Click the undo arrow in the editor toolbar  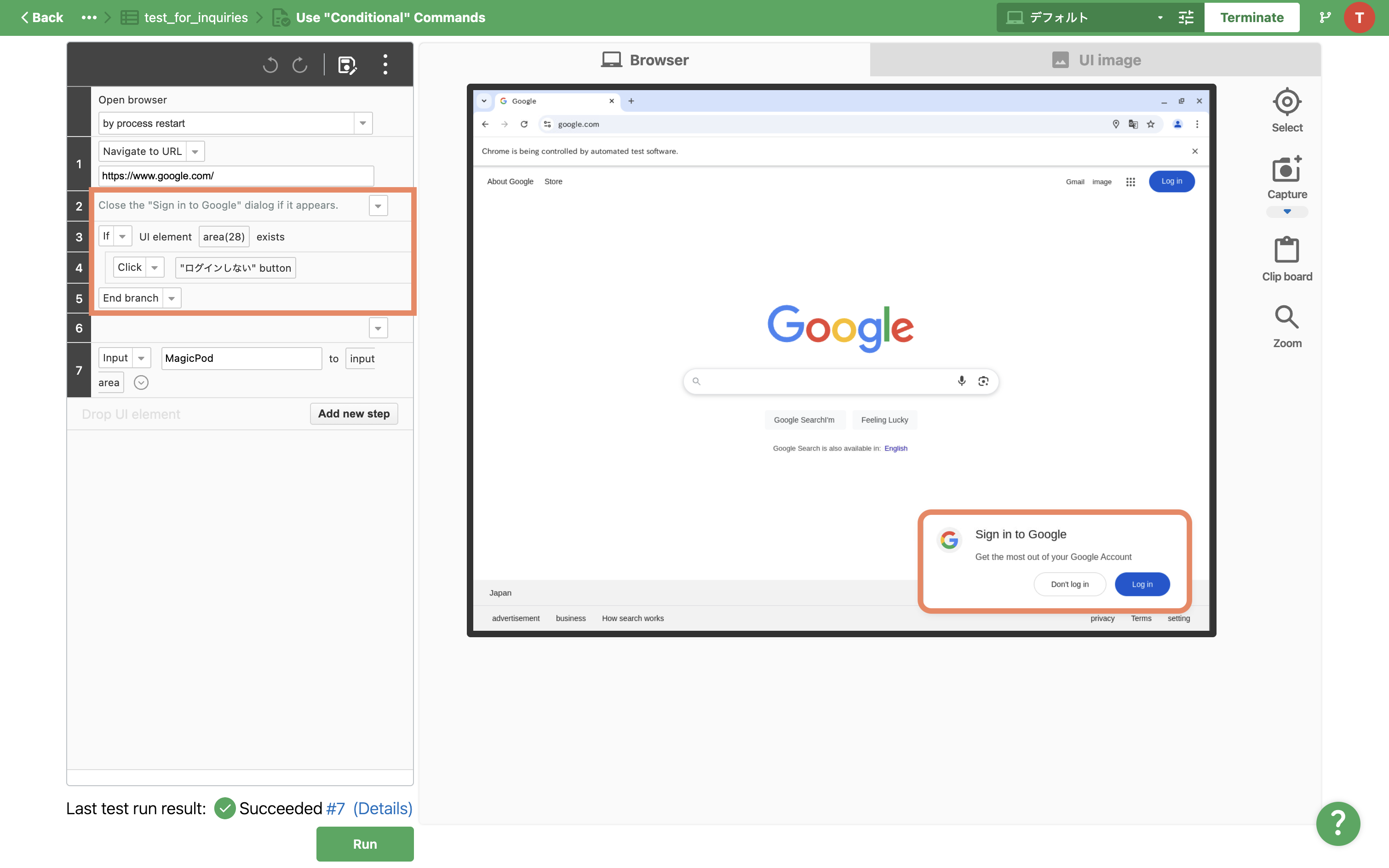[270, 64]
